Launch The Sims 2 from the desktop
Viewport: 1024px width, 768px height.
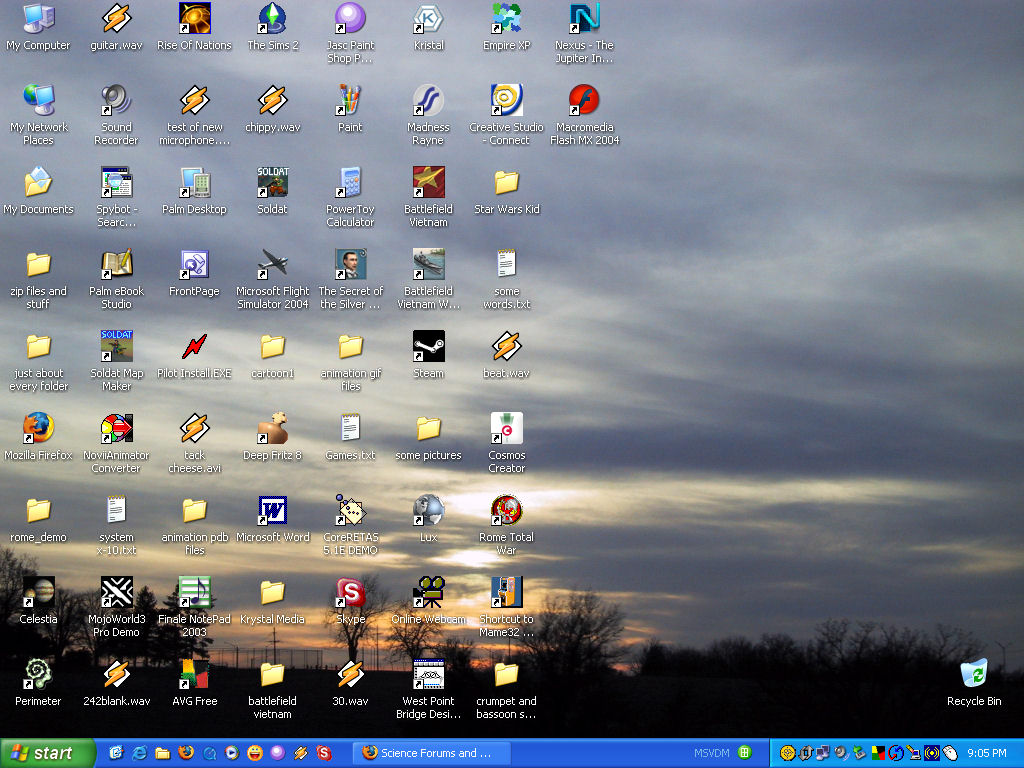pos(272,19)
